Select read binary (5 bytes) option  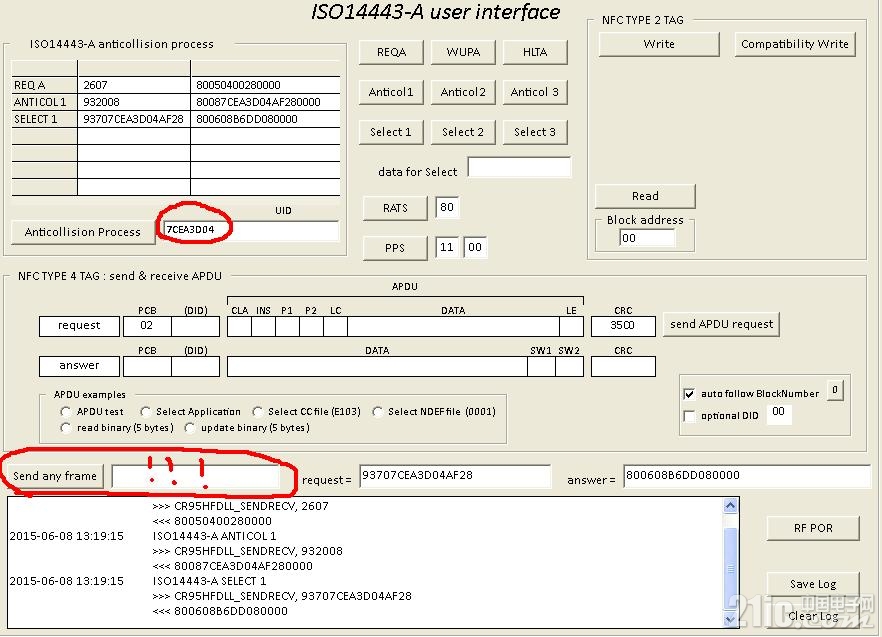[66, 428]
